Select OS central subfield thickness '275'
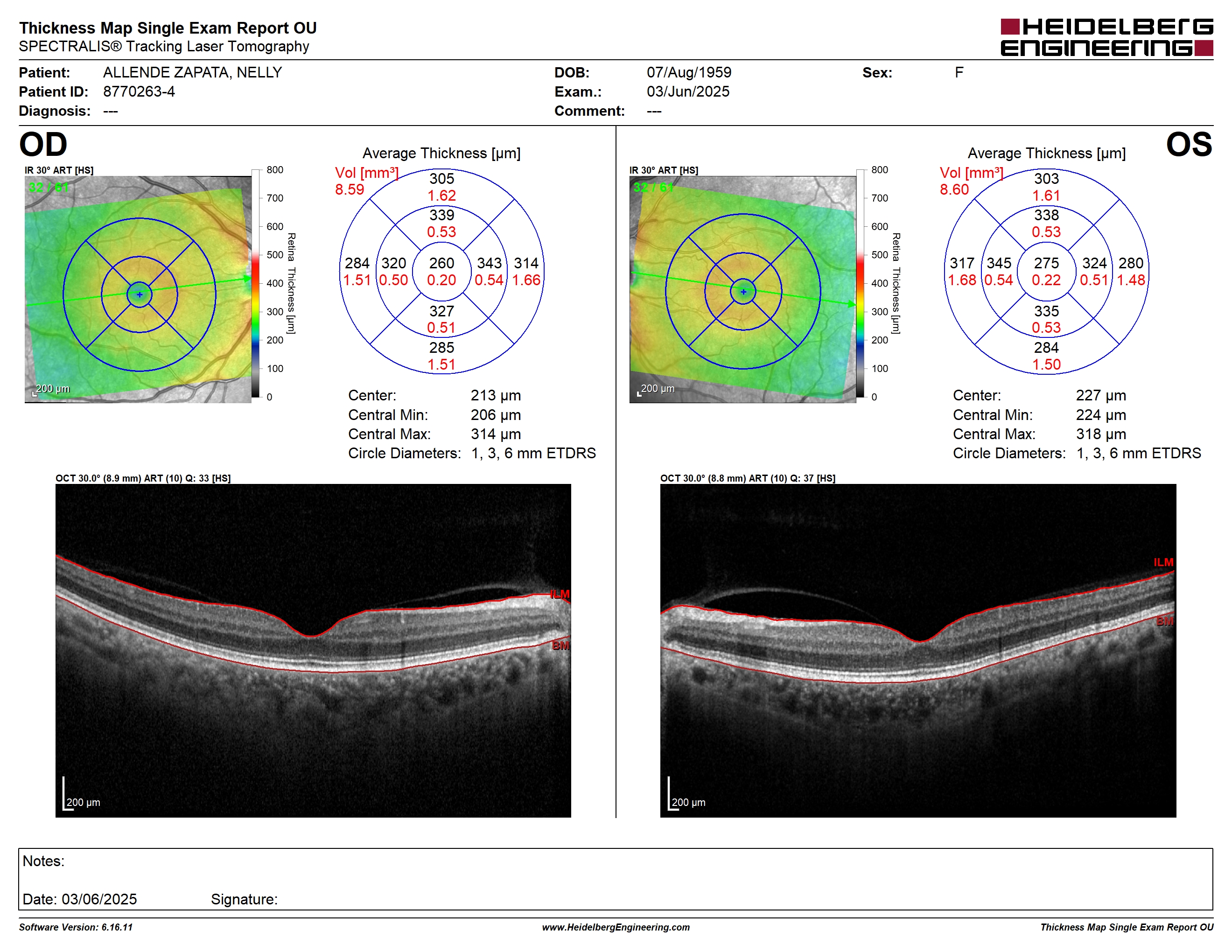The image size is (1232, 952). click(x=1046, y=263)
